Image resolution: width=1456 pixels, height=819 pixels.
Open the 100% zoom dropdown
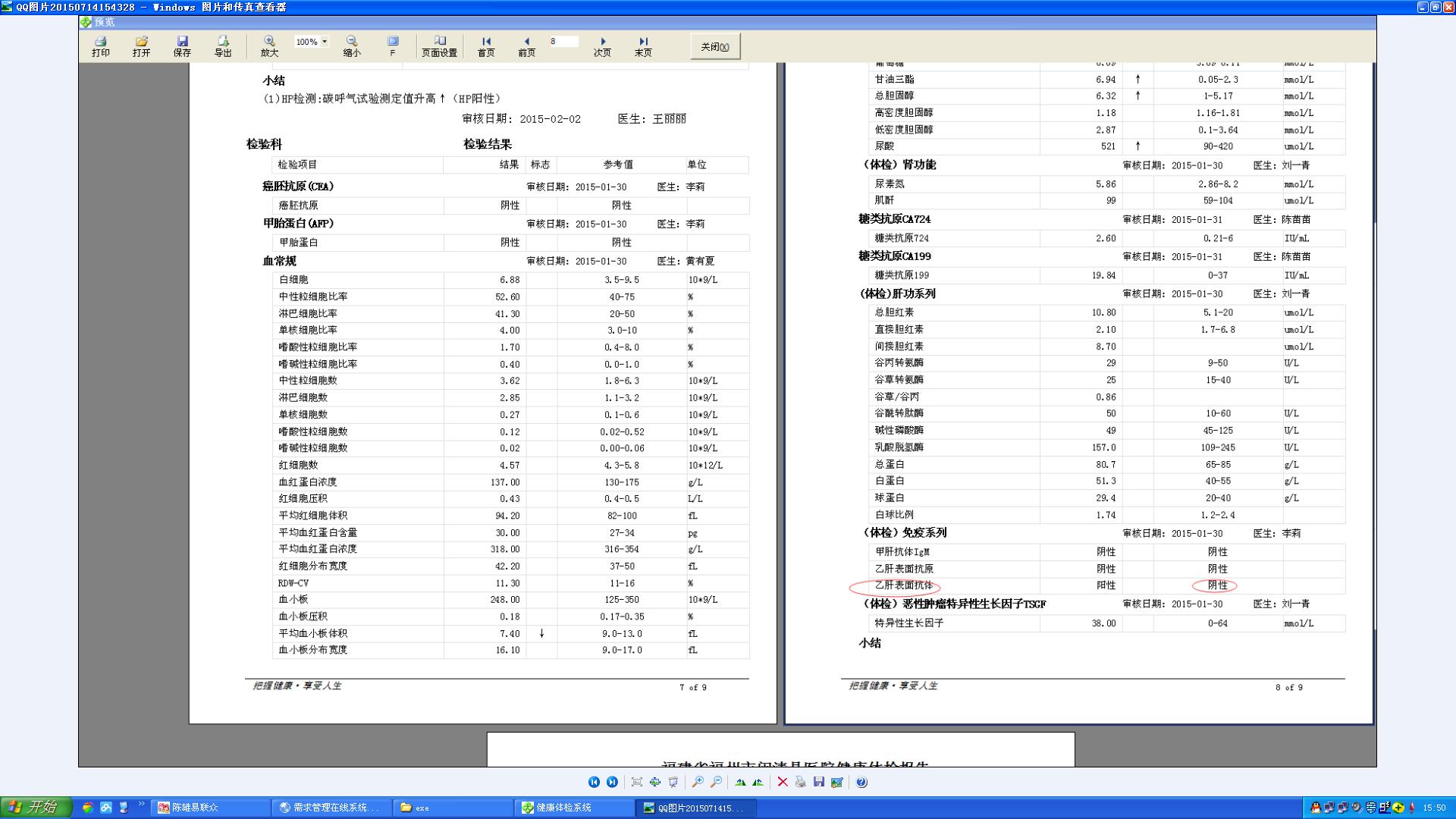click(325, 42)
